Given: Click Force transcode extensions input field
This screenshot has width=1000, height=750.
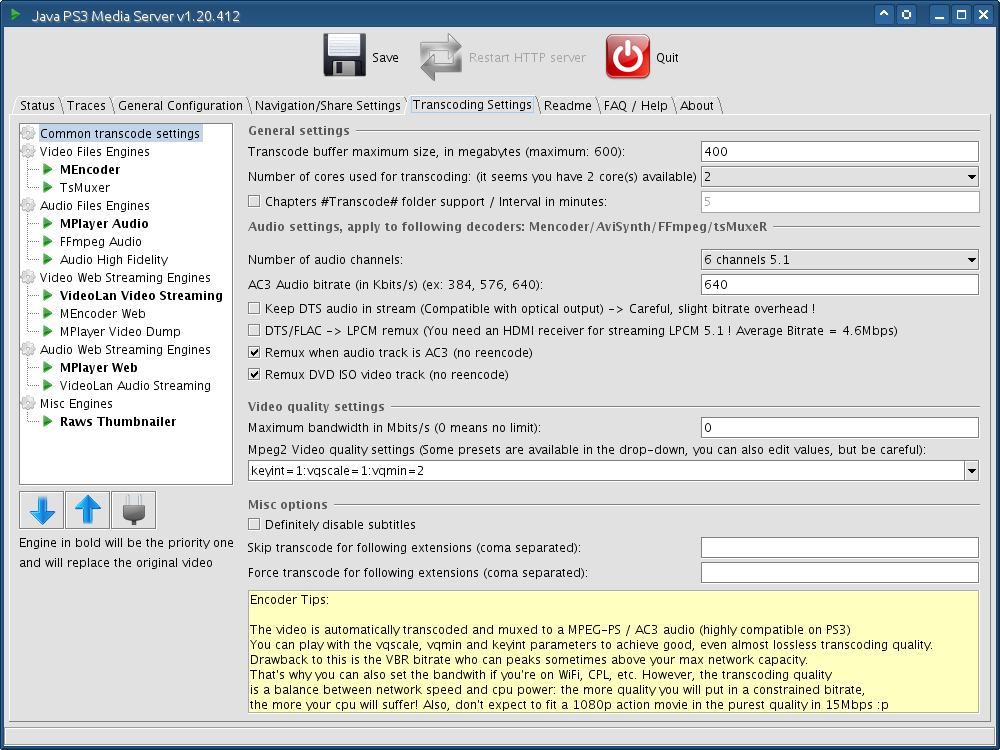Looking at the screenshot, I should tap(839, 572).
